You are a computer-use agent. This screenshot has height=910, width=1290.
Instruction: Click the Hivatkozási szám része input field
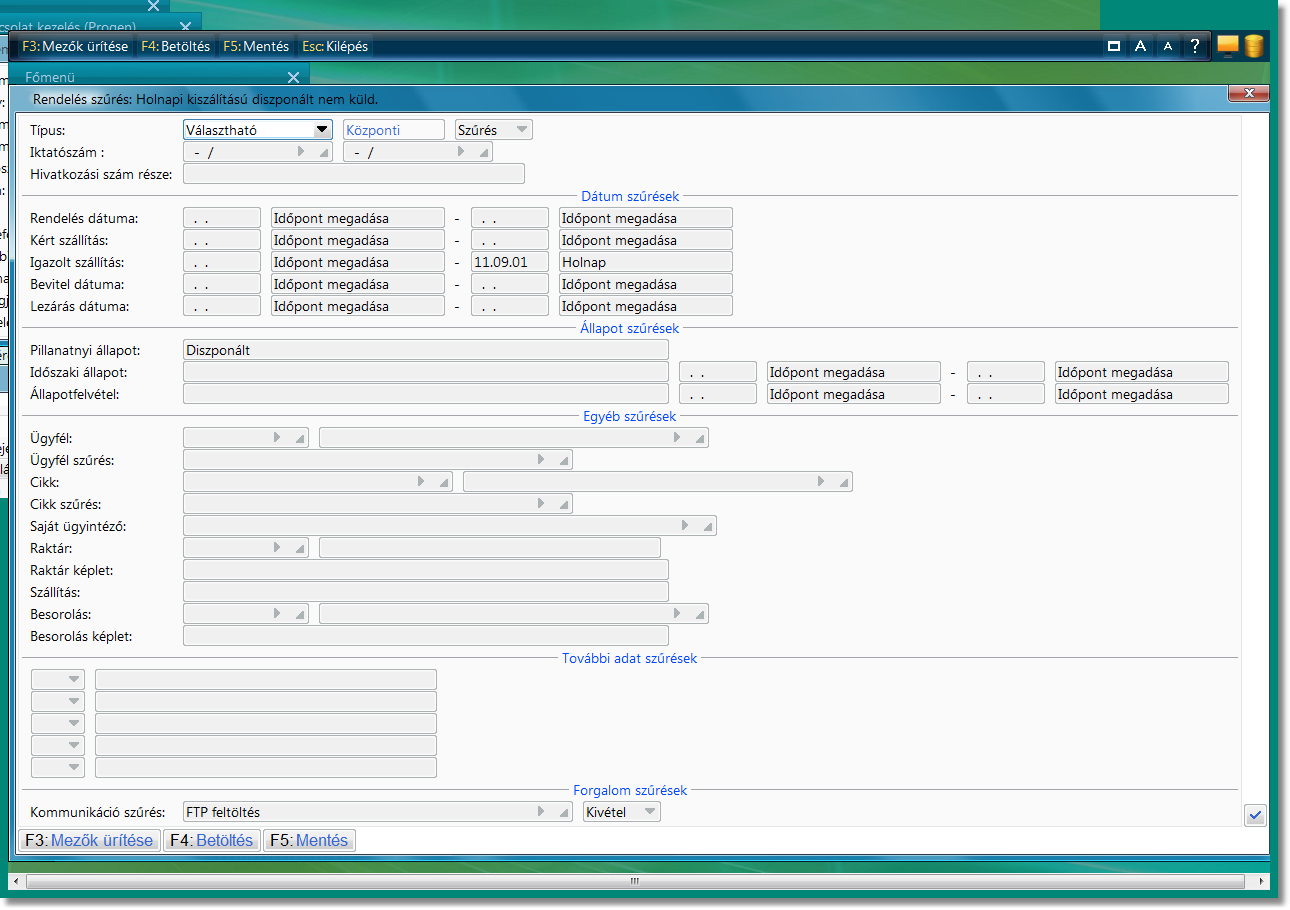353,174
